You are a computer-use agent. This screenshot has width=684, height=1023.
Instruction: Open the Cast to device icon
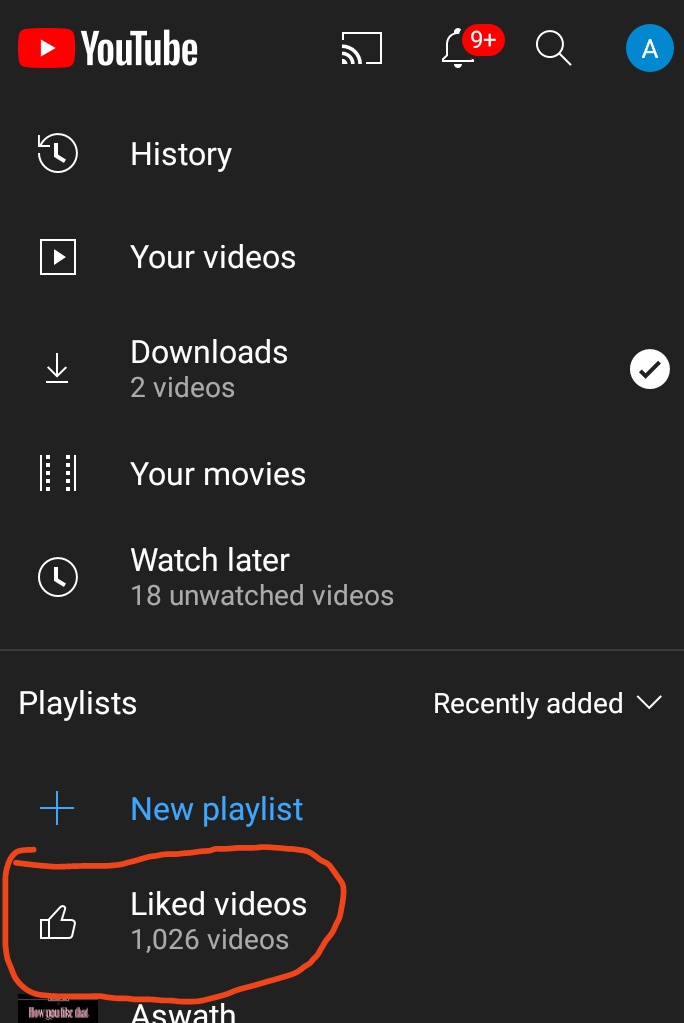[362, 48]
